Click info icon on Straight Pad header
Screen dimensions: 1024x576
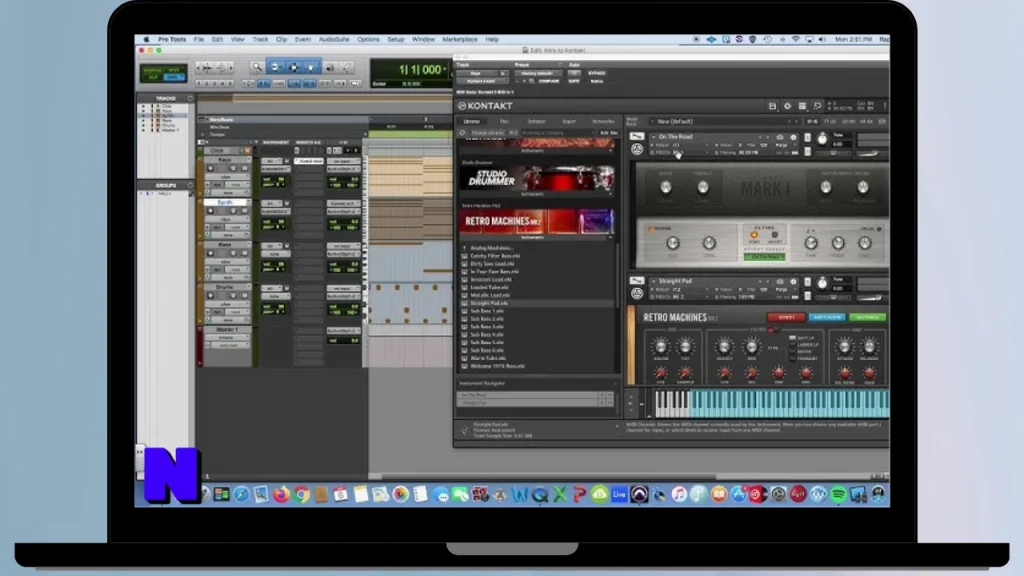coord(793,281)
